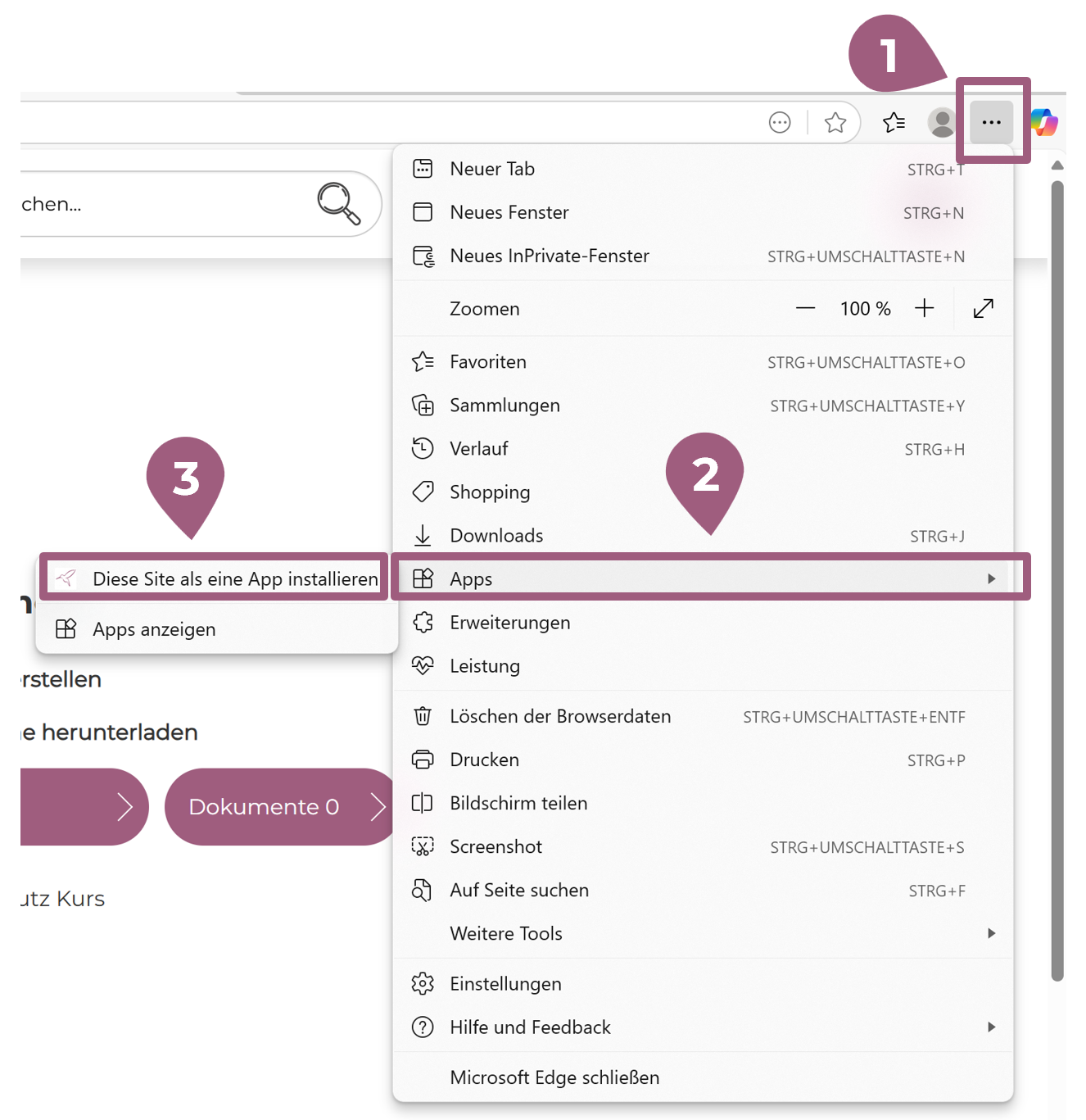This screenshot has width=1086, height=1120.
Task: Open the favorites list toolbar icon
Action: pyautogui.click(x=894, y=122)
